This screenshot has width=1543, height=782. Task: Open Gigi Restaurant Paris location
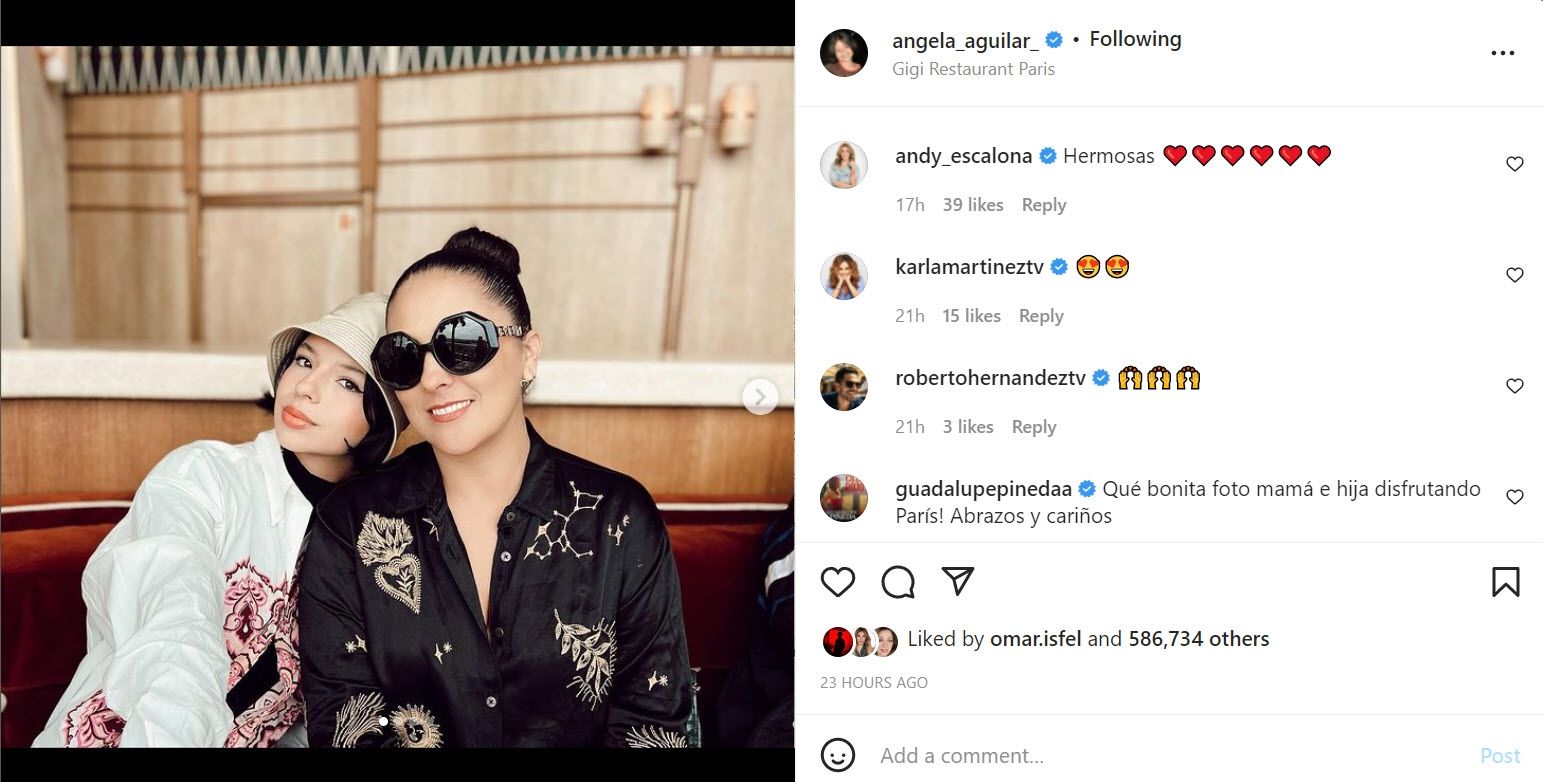[x=974, y=69]
